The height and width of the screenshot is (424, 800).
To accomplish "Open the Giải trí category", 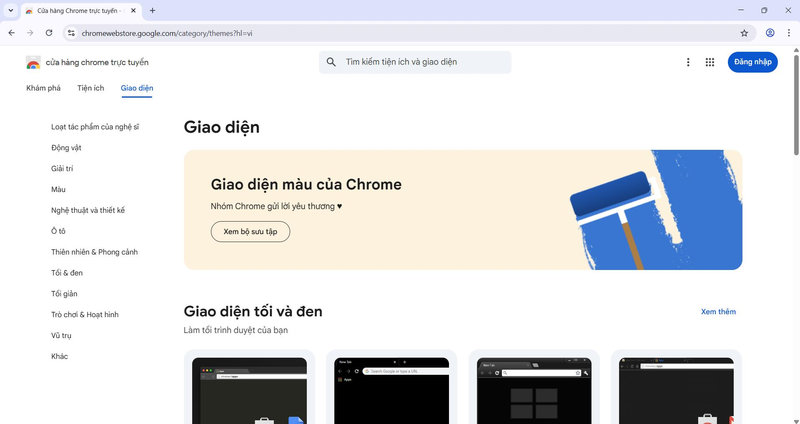I will tap(62, 169).
